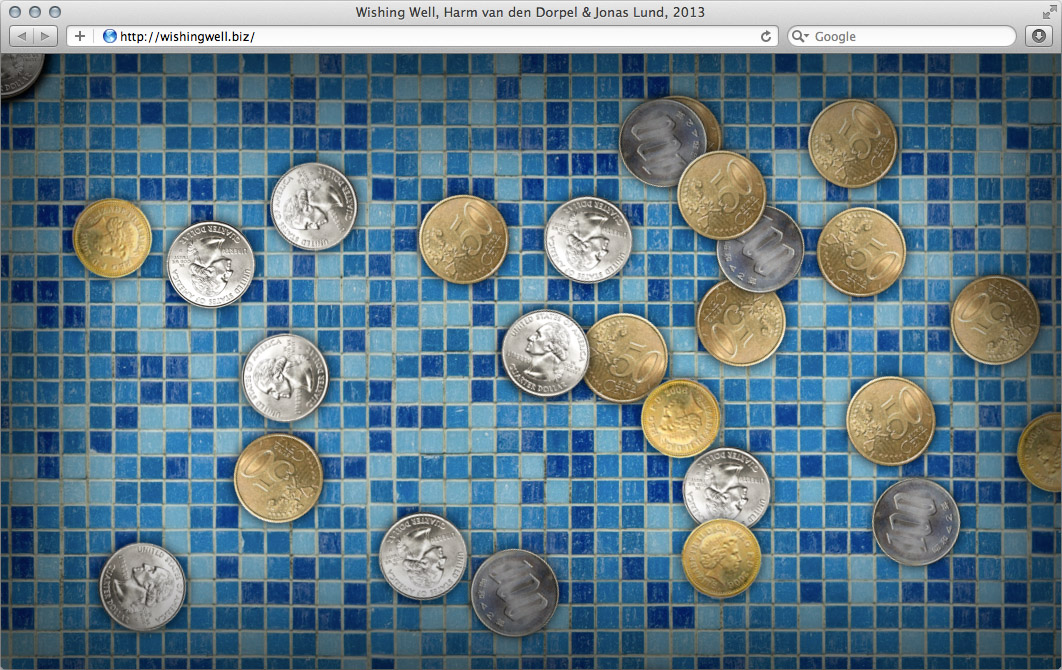The height and width of the screenshot is (670, 1062).
Task: Reload the wishingwell.biz page
Action: pos(766,36)
